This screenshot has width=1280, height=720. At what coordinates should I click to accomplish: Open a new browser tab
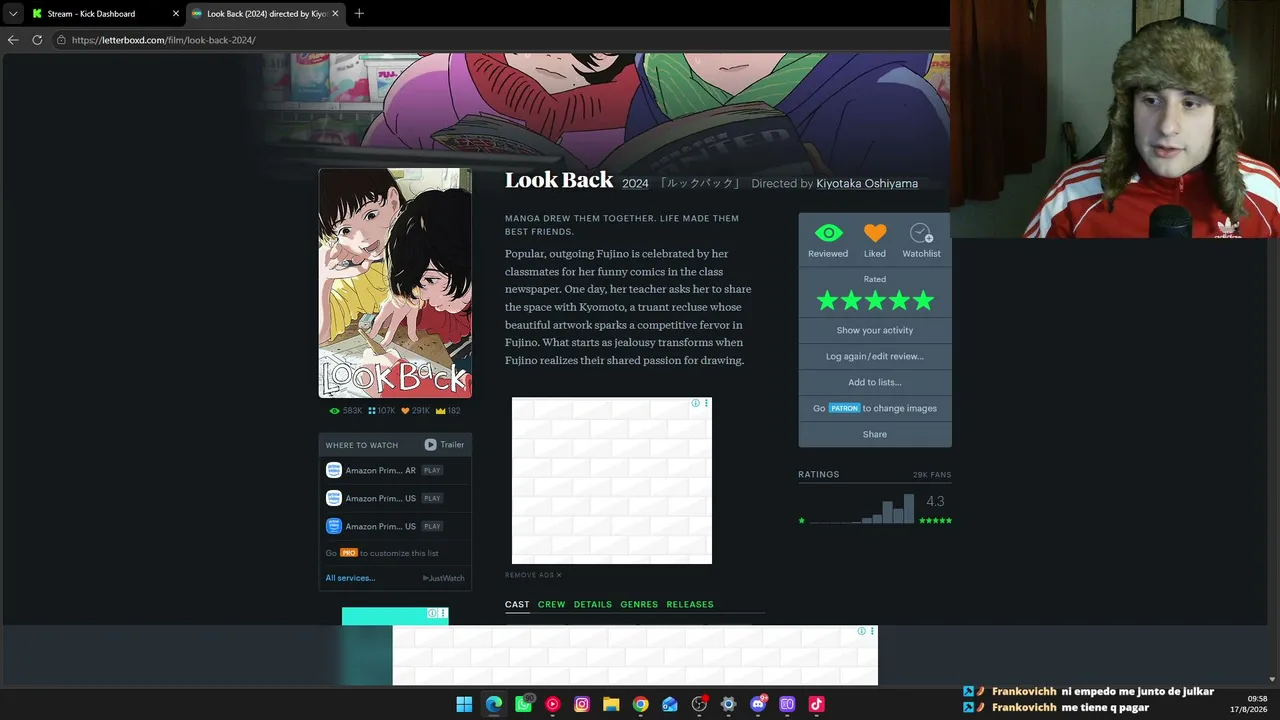pyautogui.click(x=359, y=14)
